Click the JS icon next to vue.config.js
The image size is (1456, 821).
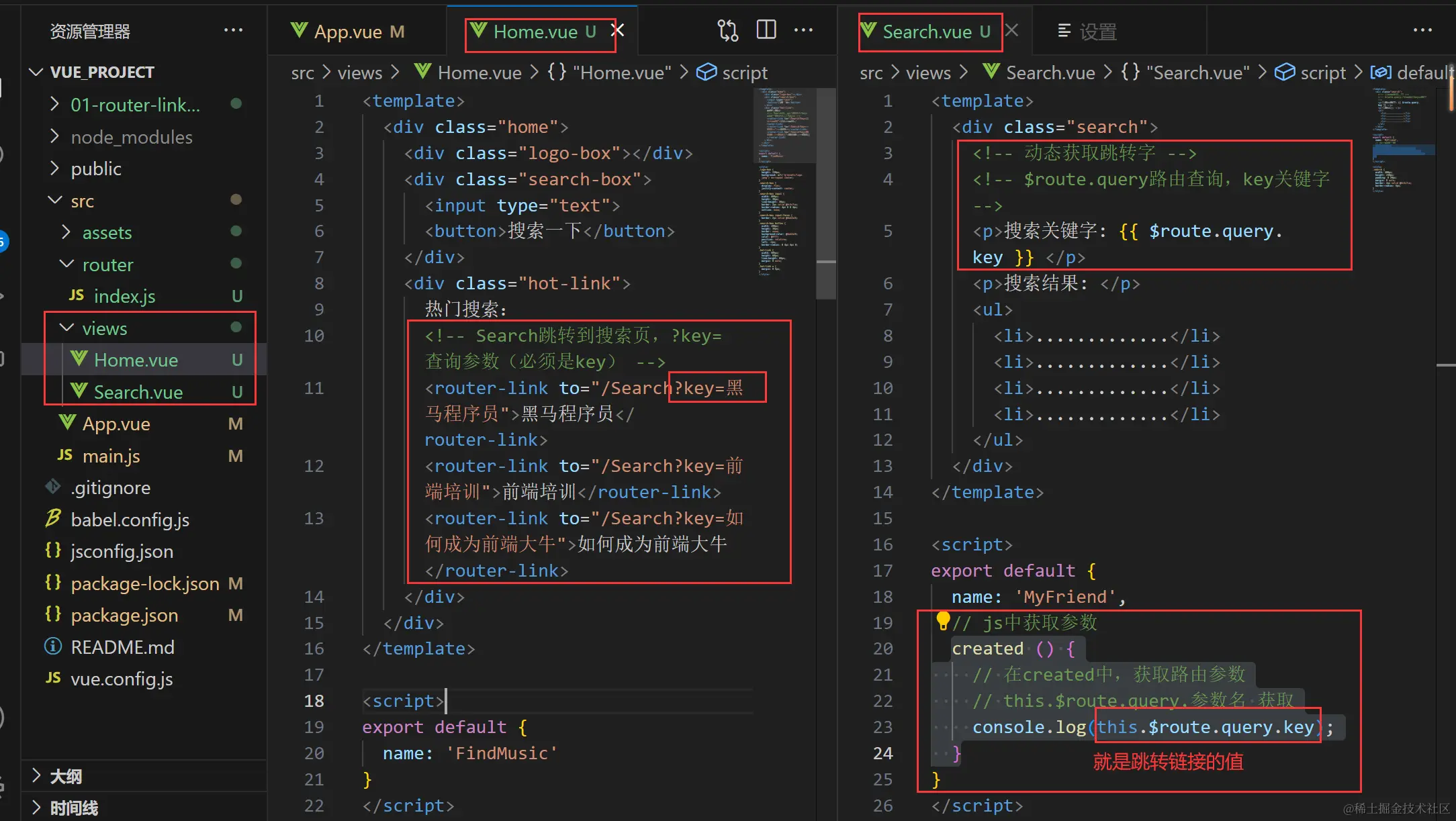click(x=53, y=678)
